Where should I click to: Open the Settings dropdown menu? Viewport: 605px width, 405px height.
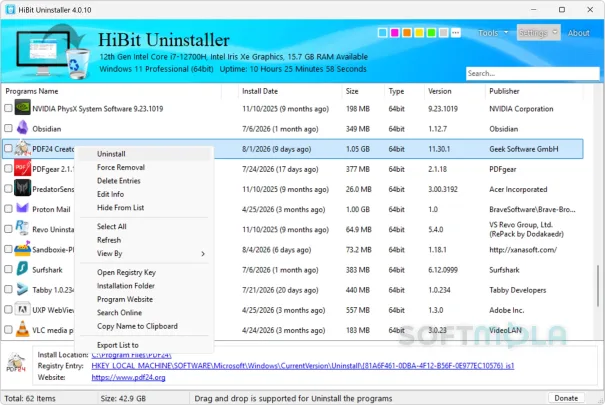pyautogui.click(x=538, y=33)
